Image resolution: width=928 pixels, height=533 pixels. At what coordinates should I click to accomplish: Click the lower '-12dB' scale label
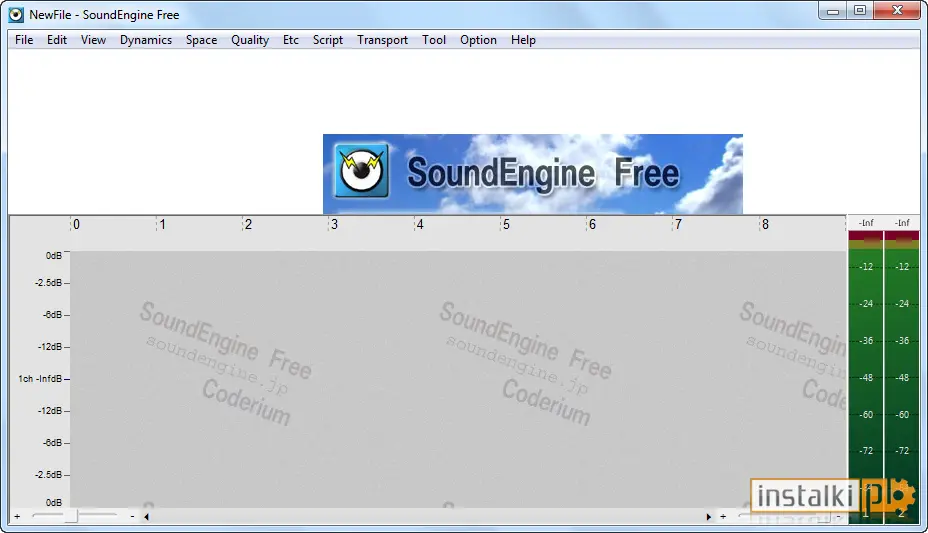(50, 411)
